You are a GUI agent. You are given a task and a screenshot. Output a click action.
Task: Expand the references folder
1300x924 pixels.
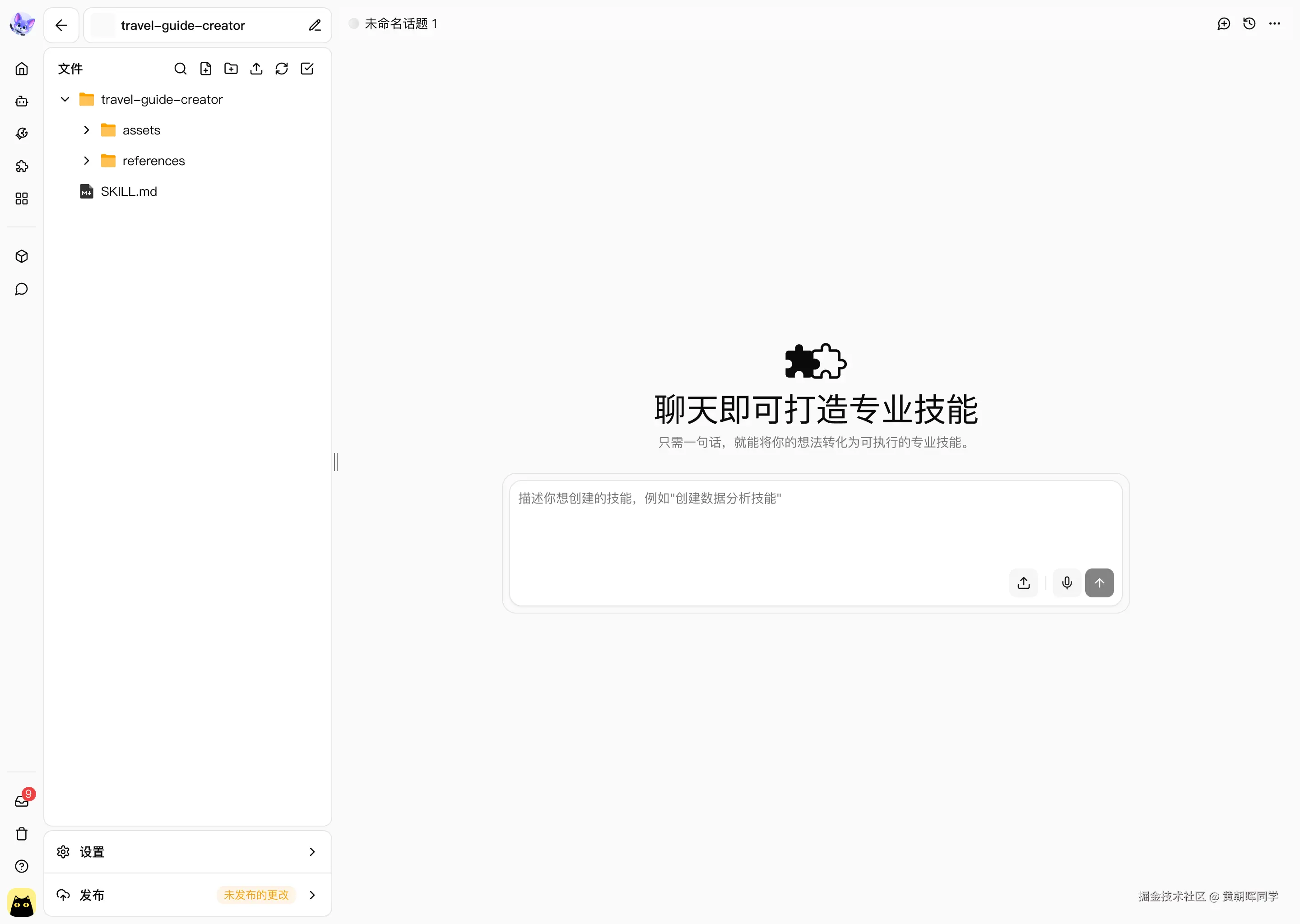click(x=87, y=161)
